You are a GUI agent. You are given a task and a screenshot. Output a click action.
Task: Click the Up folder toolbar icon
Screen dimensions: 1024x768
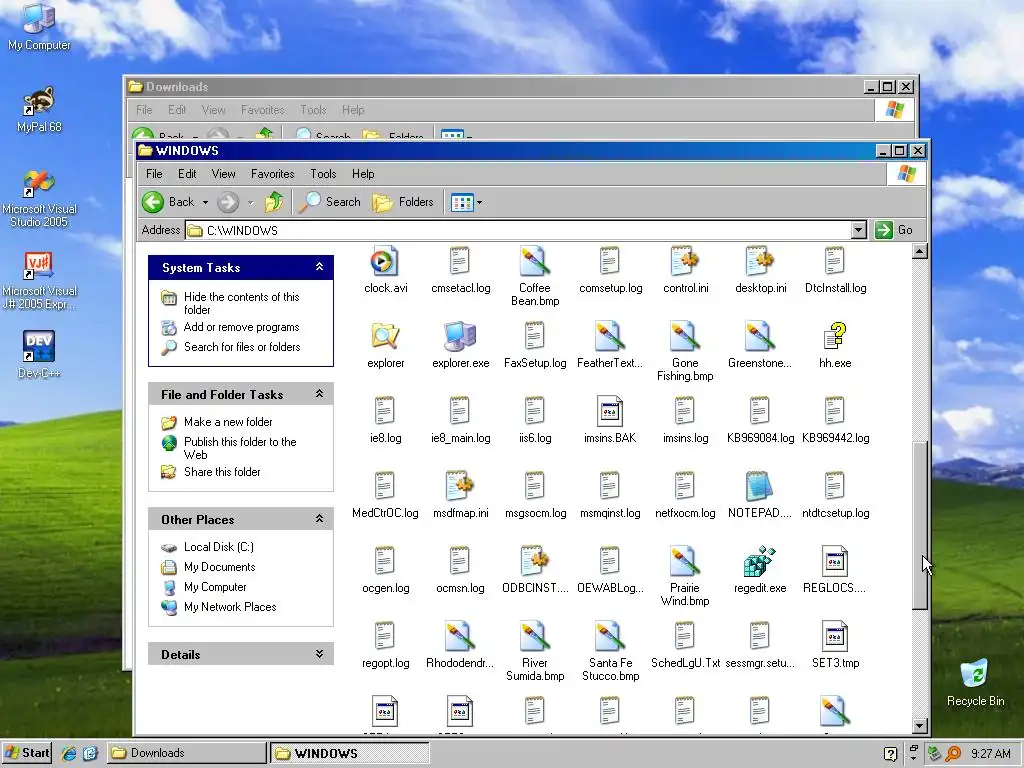[274, 202]
